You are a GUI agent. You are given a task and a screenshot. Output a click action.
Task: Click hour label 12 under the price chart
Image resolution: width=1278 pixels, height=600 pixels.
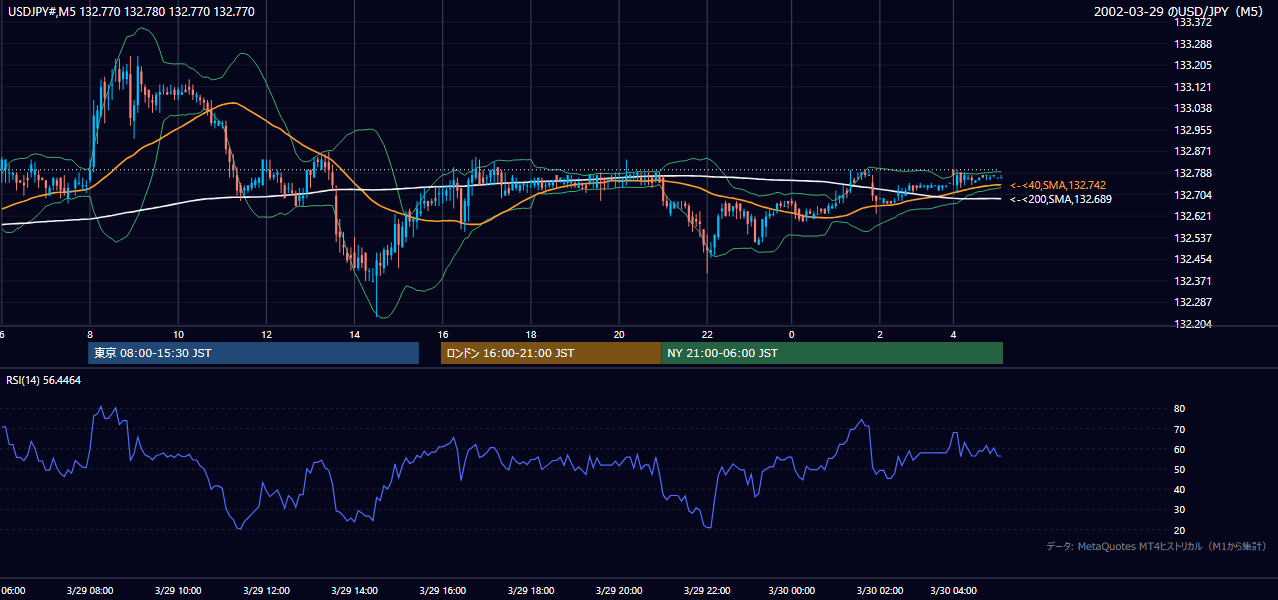266,334
